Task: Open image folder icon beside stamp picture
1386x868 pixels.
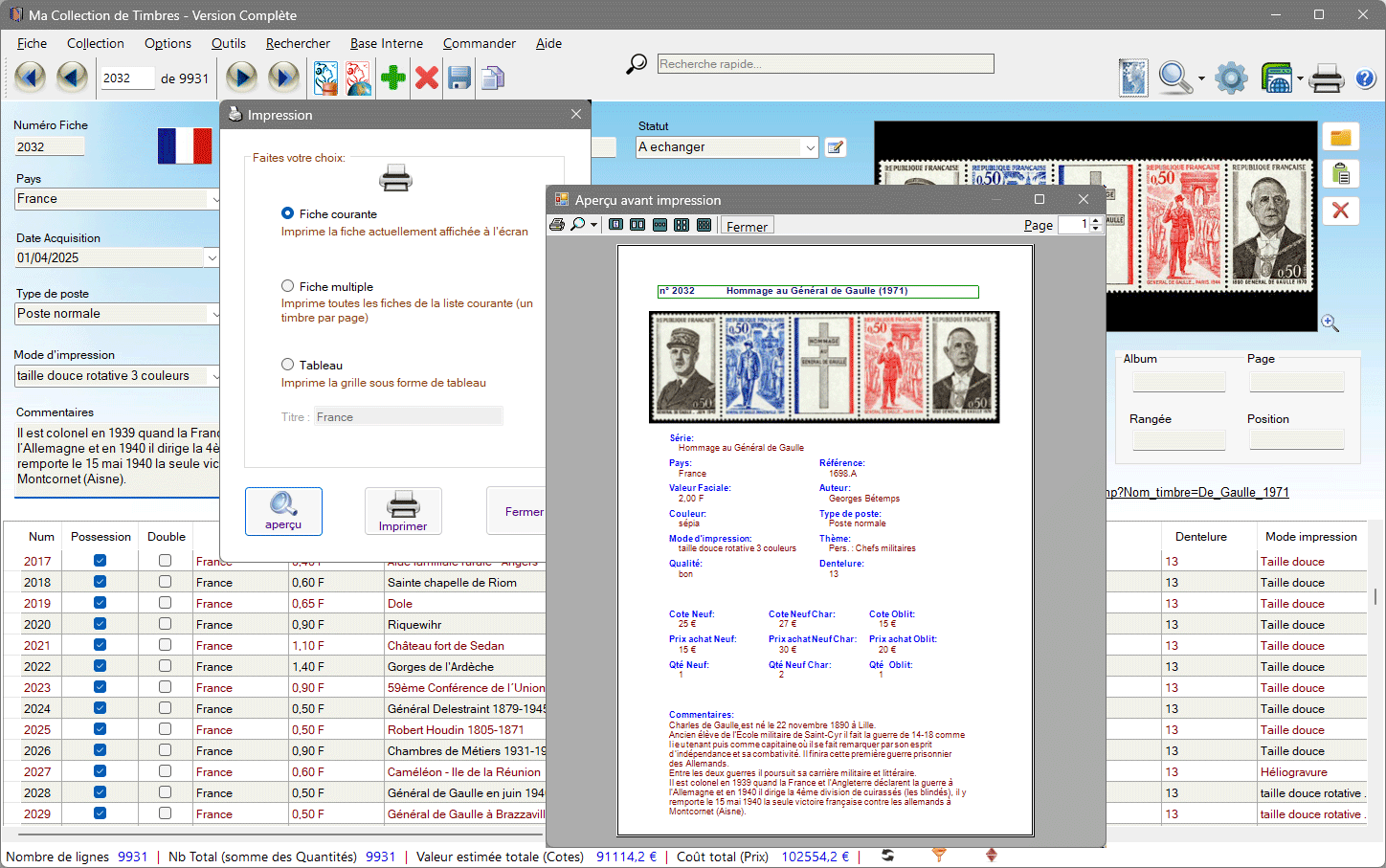Action: tap(1340, 138)
